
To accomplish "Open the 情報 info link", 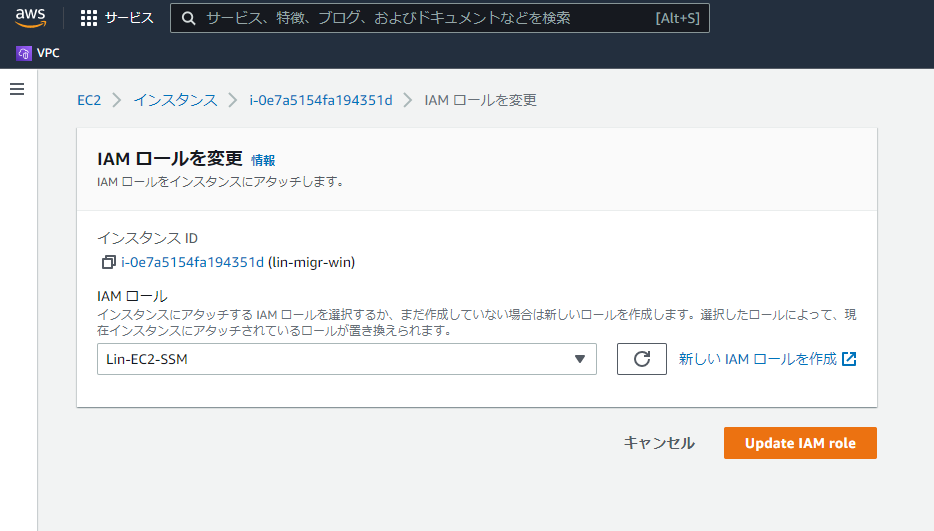I will click(263, 160).
